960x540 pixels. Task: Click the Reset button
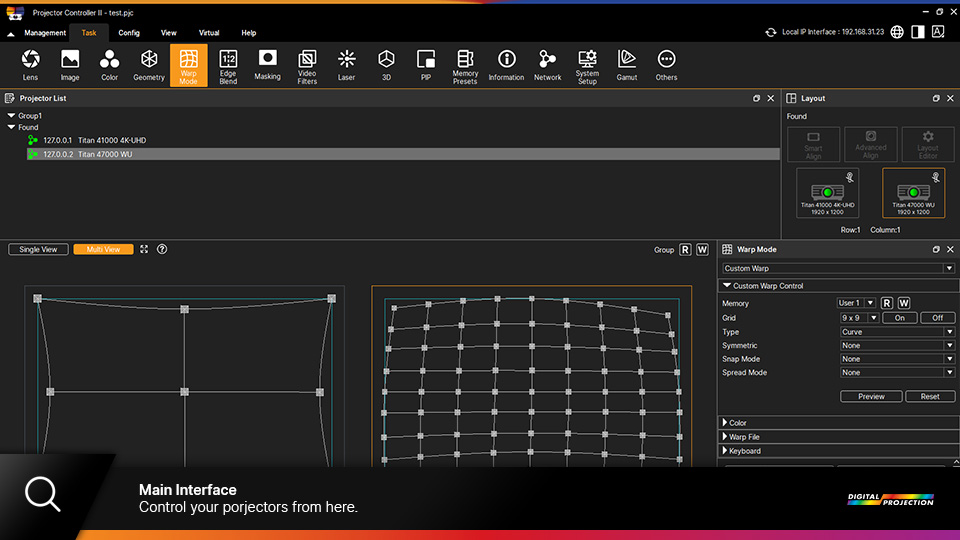tap(930, 396)
